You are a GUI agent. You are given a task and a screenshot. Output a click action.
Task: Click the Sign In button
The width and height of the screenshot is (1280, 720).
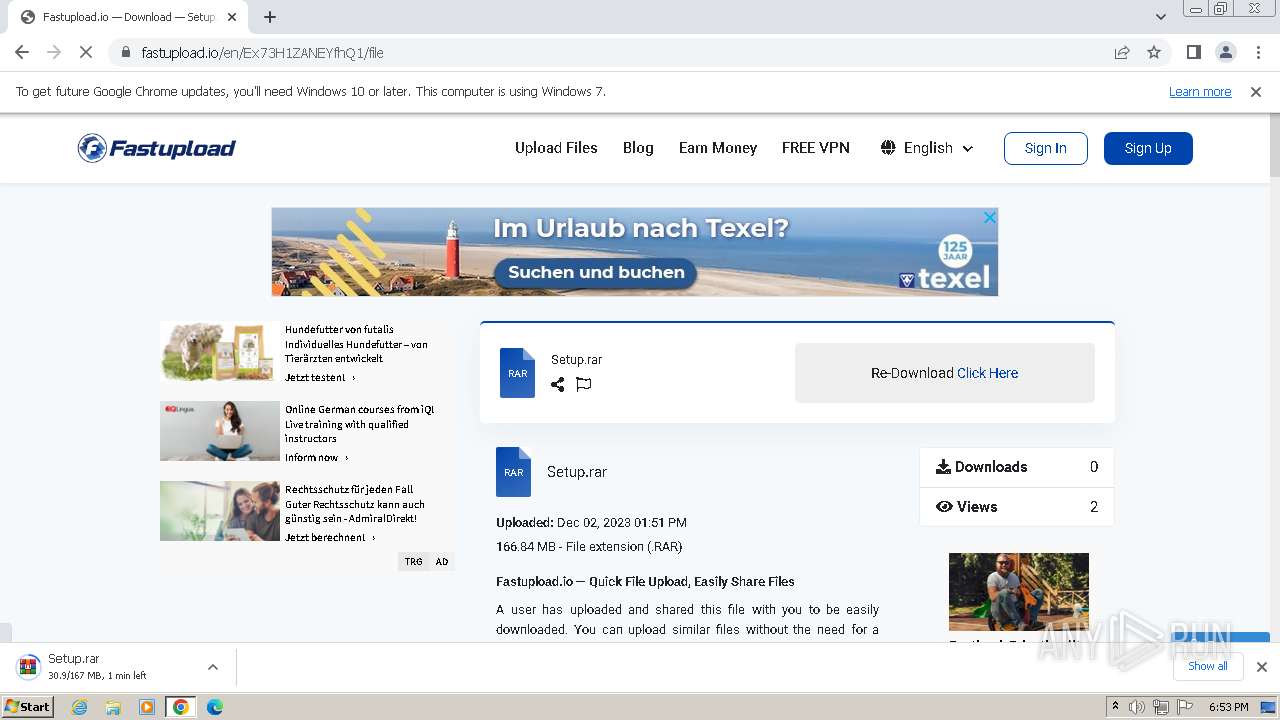pyautogui.click(x=1046, y=148)
